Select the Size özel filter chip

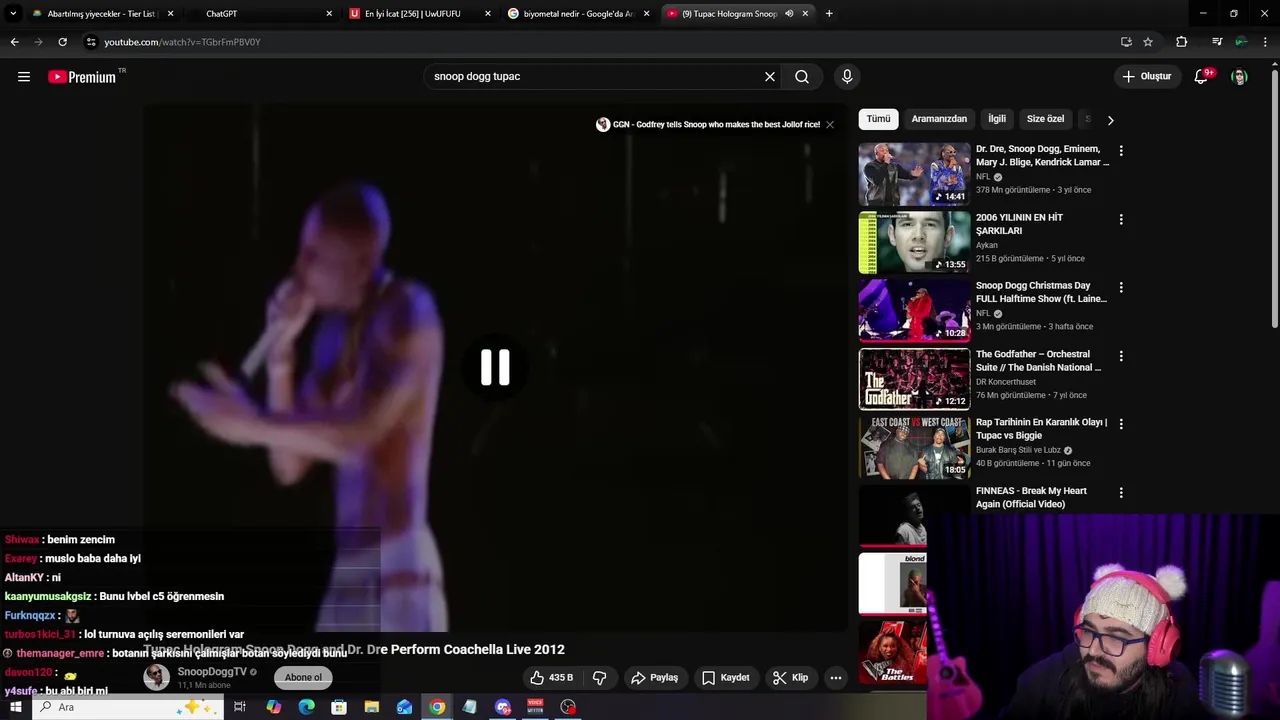point(1045,119)
